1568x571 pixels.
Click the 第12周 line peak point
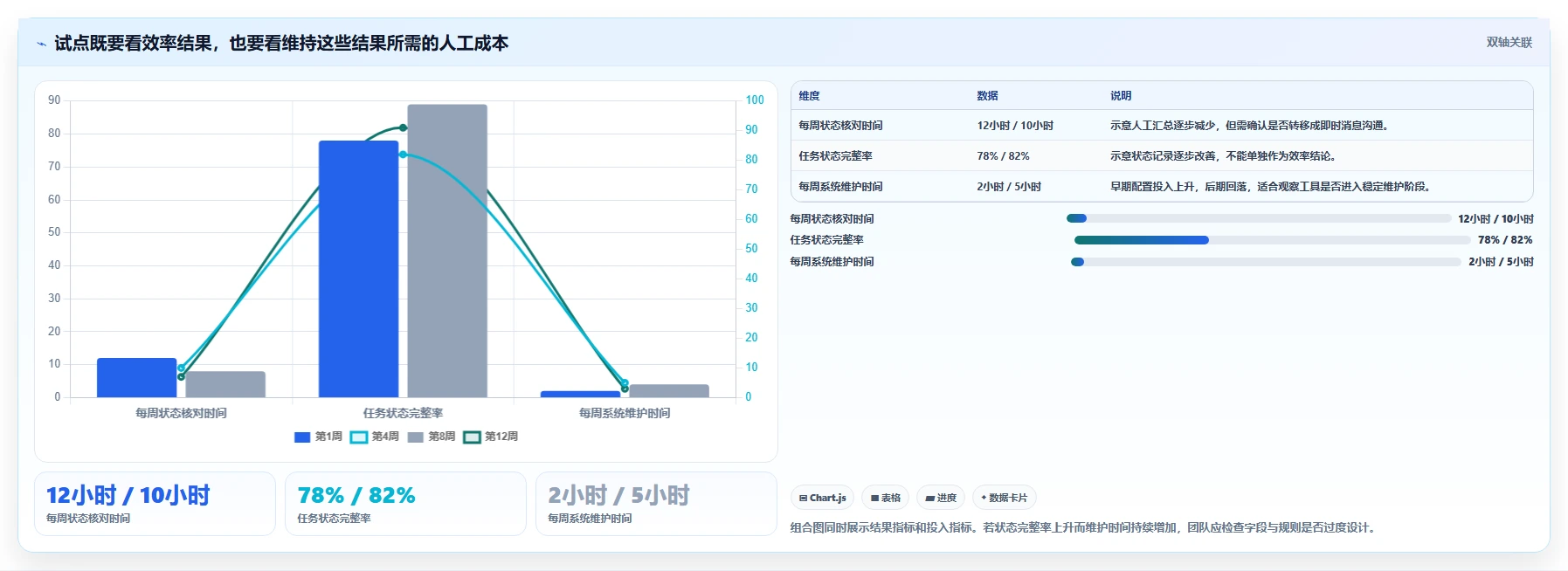click(x=403, y=128)
